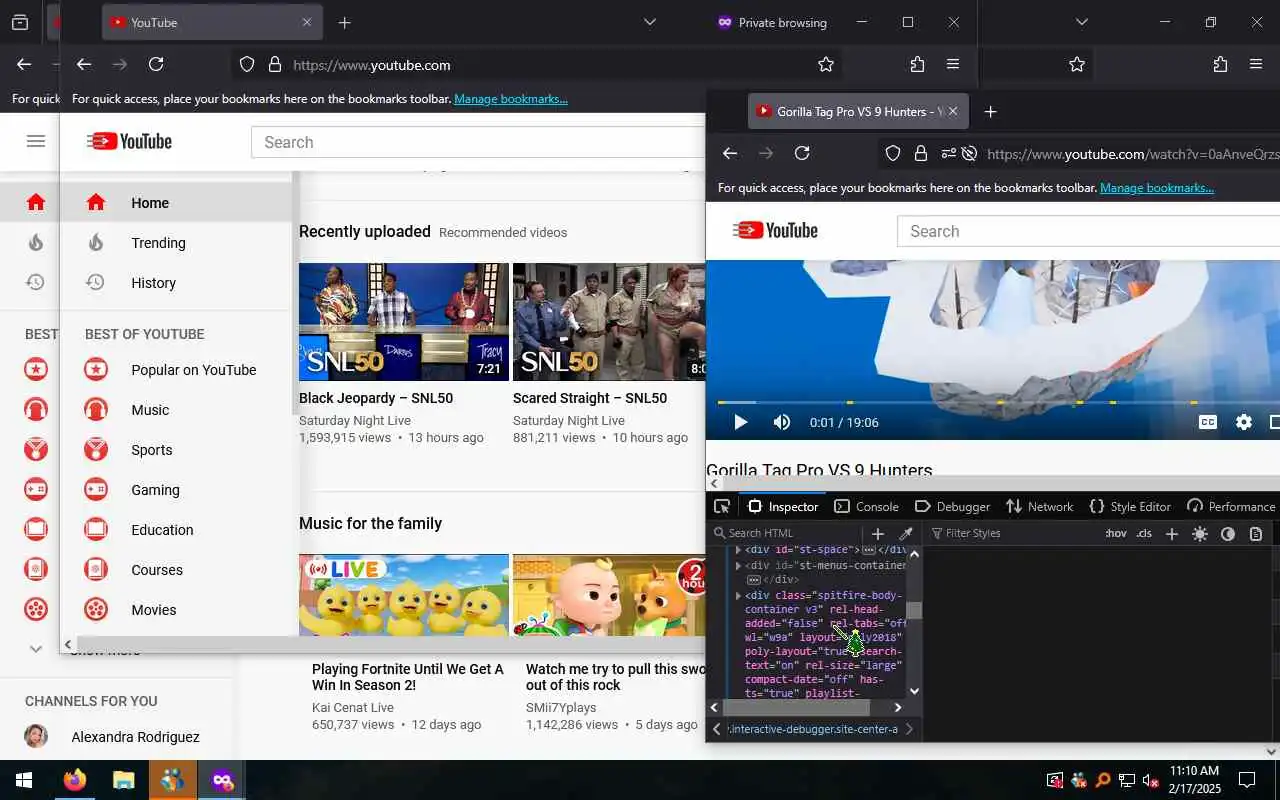The height and width of the screenshot is (800, 1280).
Task: Open video settings gear in the player
Action: click(x=1244, y=422)
